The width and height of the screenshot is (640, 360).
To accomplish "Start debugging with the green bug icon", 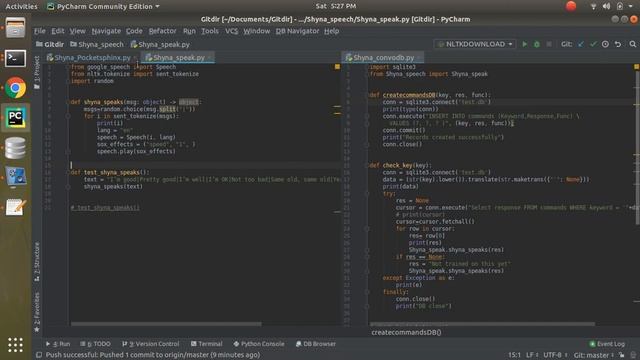I will coord(537,44).
